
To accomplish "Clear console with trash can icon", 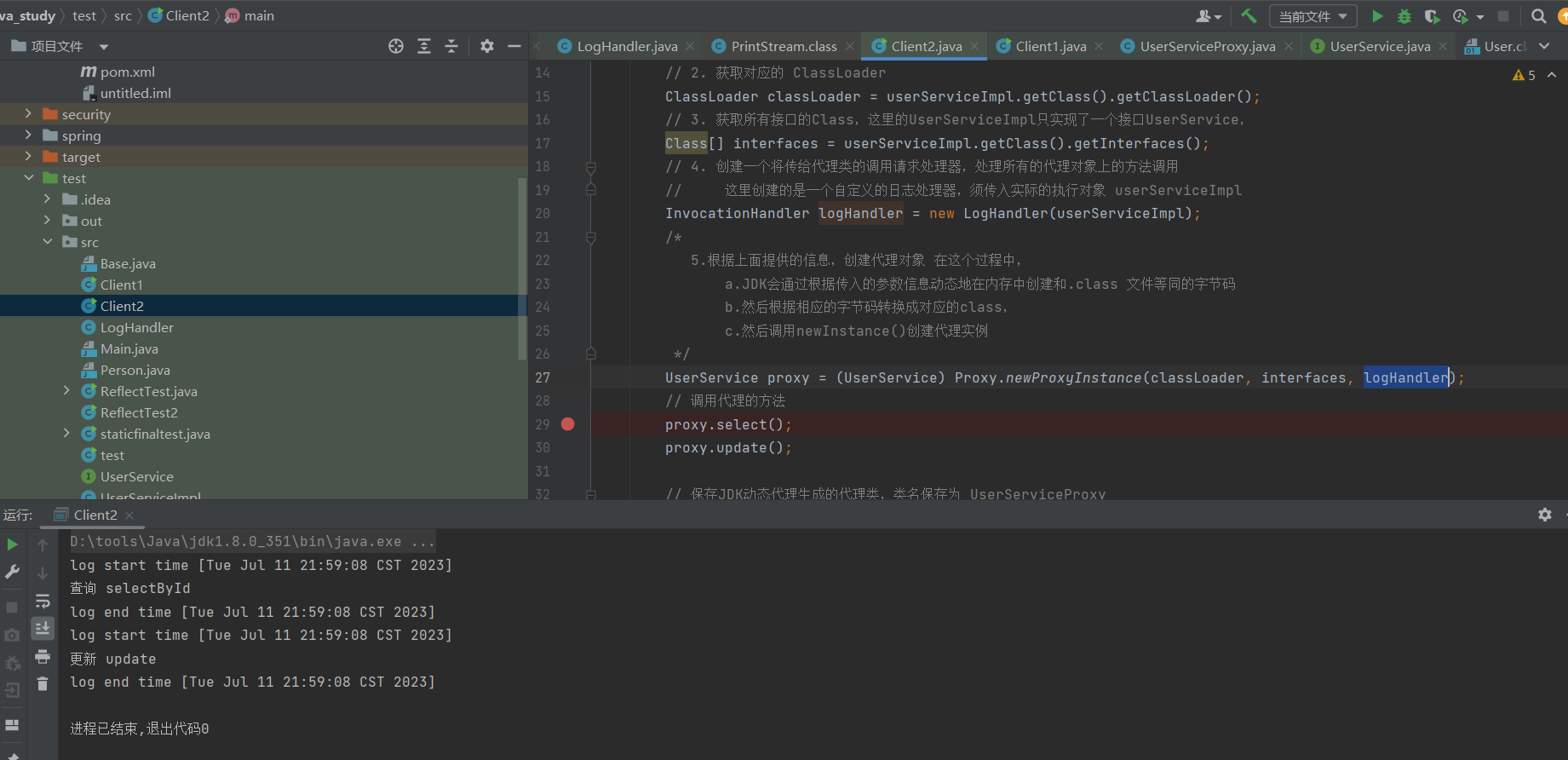I will click(x=43, y=683).
